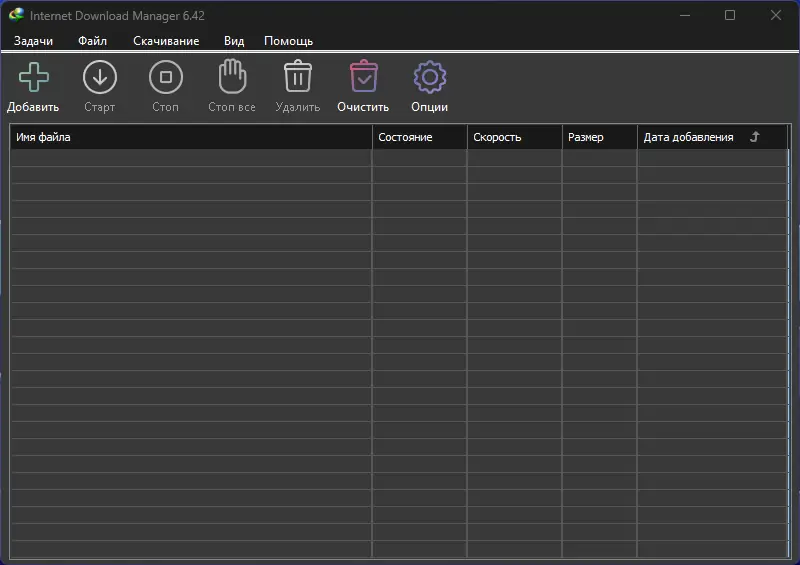Open the Вид menu
Image resolution: width=800 pixels, height=565 pixels.
point(234,41)
